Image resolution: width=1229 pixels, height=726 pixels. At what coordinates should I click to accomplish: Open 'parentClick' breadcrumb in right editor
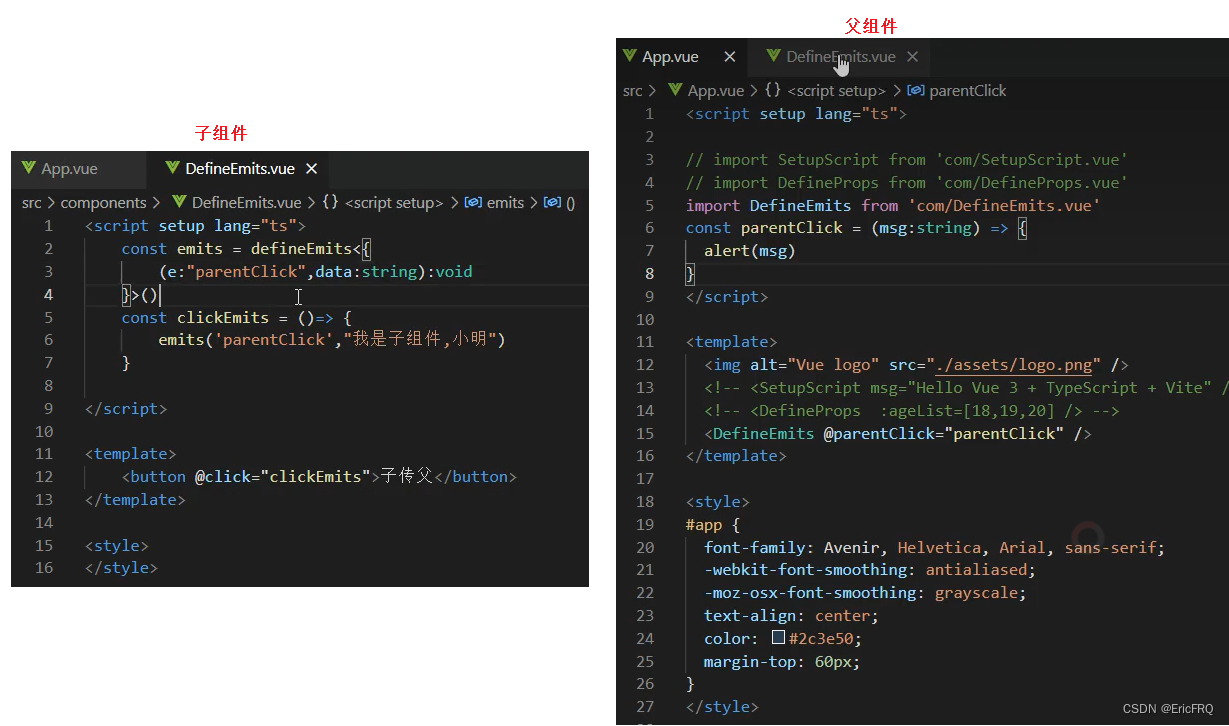point(968,90)
